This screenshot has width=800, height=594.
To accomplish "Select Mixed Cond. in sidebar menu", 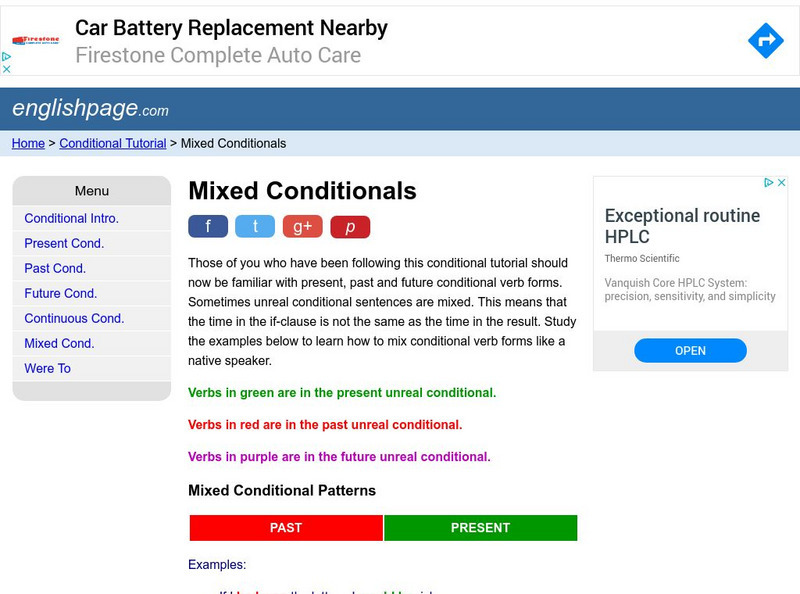I will click(59, 343).
